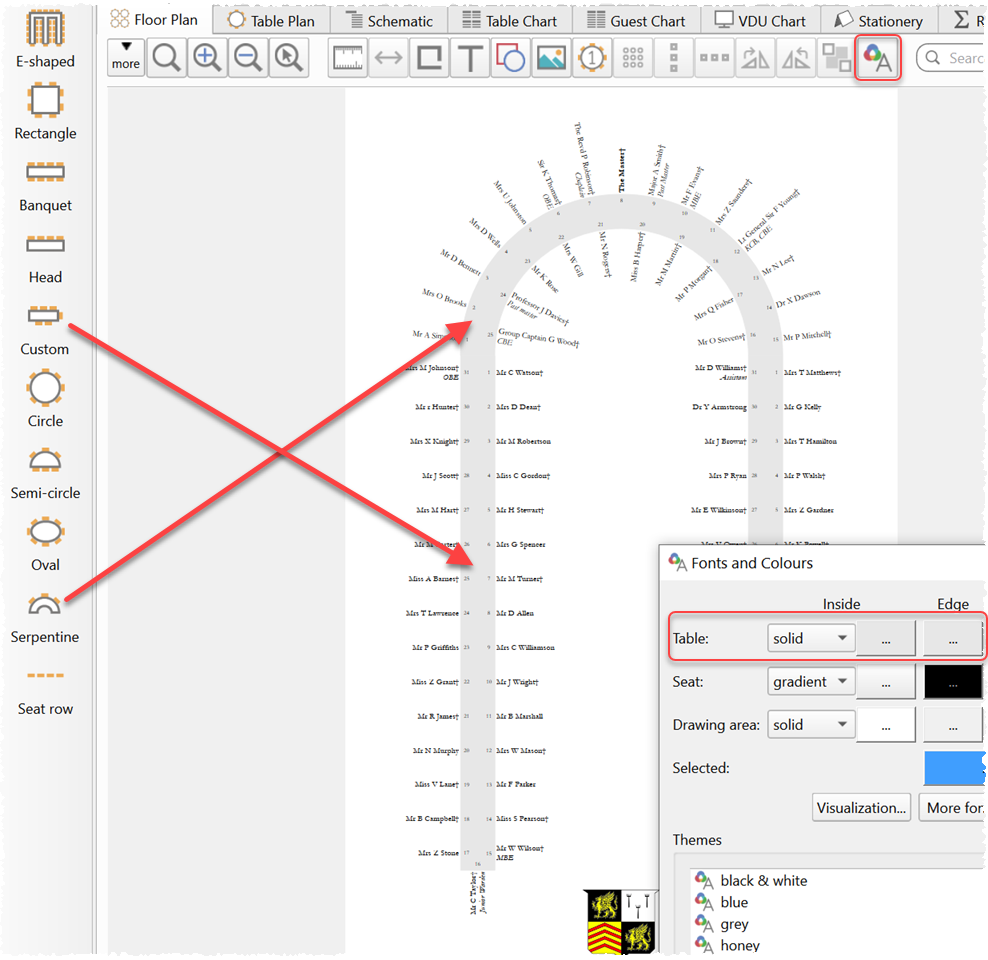Select the text tool icon
This screenshot has height=960, width=988.
point(469,59)
